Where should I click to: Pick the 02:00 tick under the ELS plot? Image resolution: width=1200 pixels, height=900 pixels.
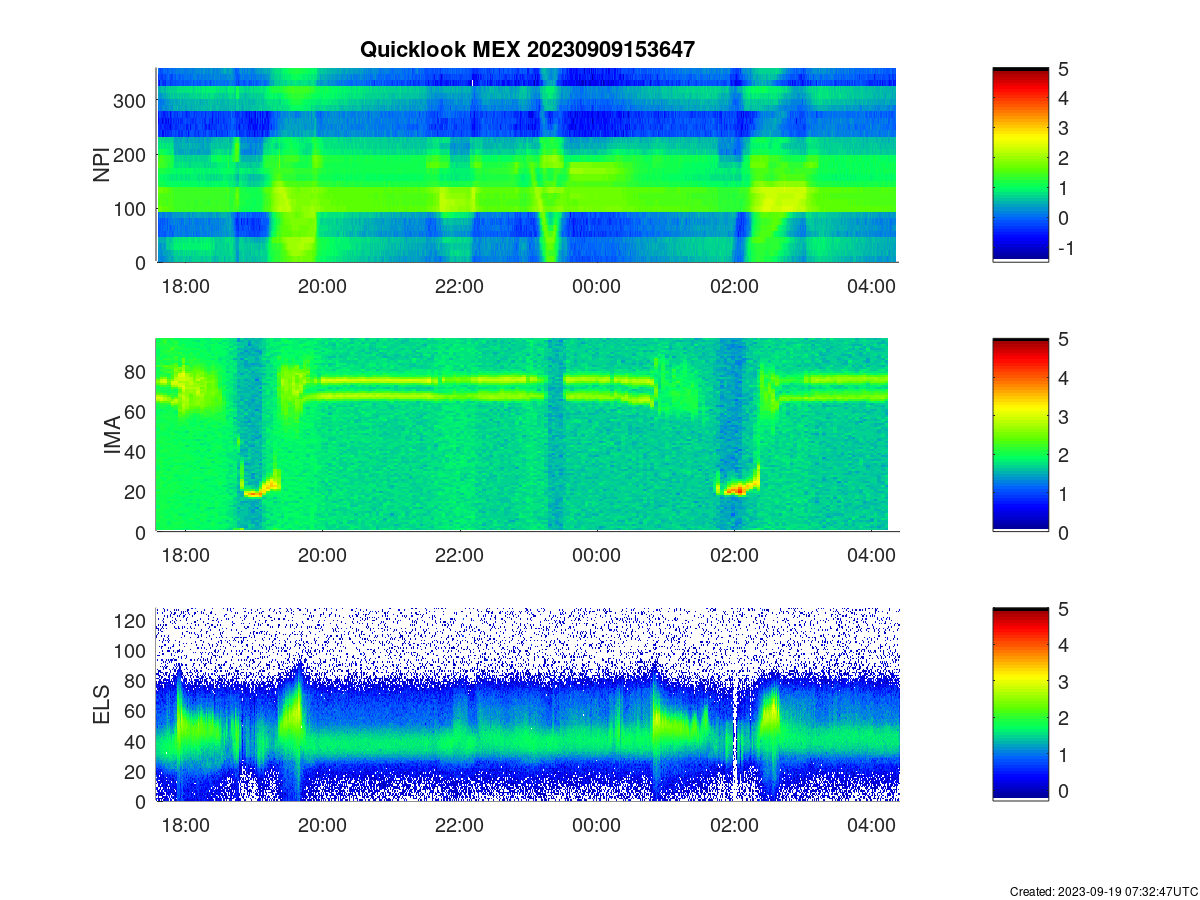[x=734, y=826]
